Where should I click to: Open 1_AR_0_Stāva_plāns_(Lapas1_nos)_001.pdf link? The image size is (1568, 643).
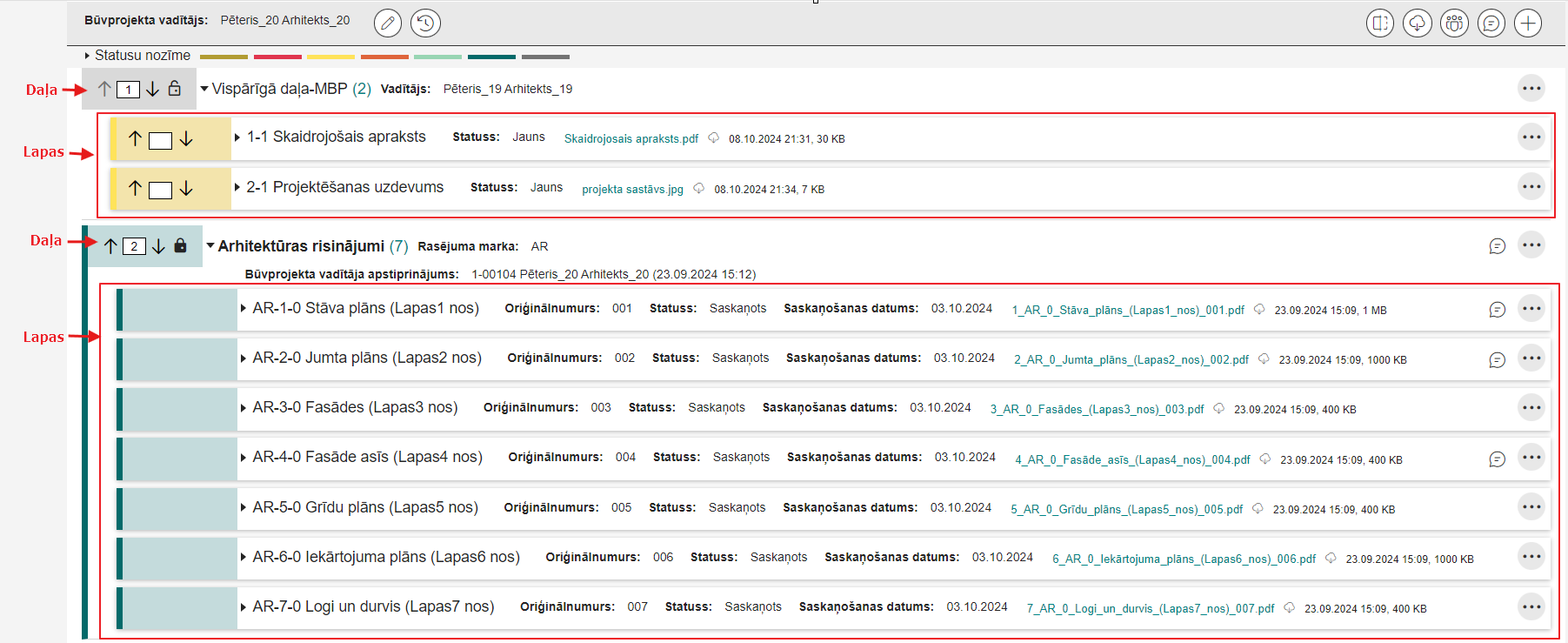tap(1128, 310)
